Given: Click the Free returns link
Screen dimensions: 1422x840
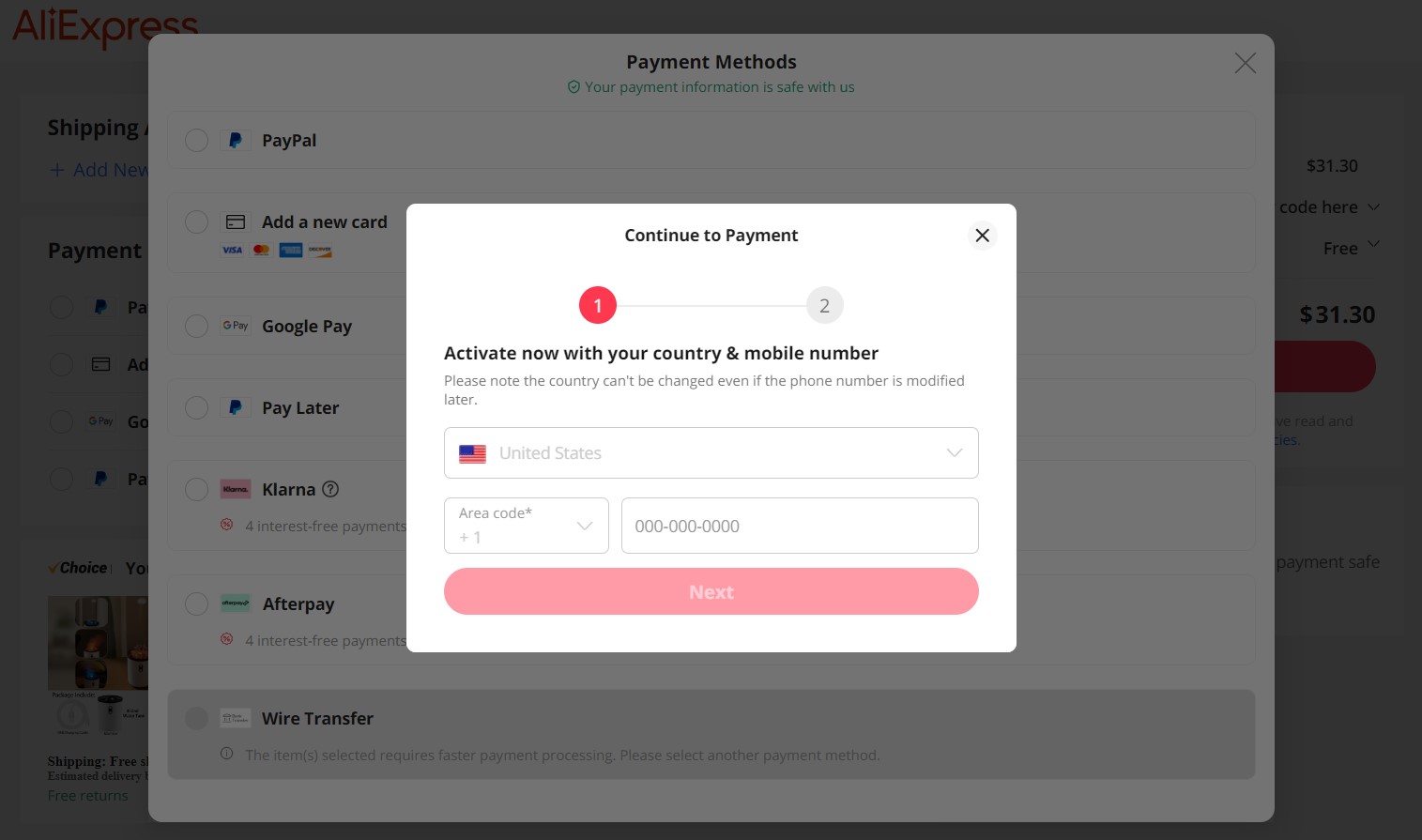Looking at the screenshot, I should (x=87, y=795).
